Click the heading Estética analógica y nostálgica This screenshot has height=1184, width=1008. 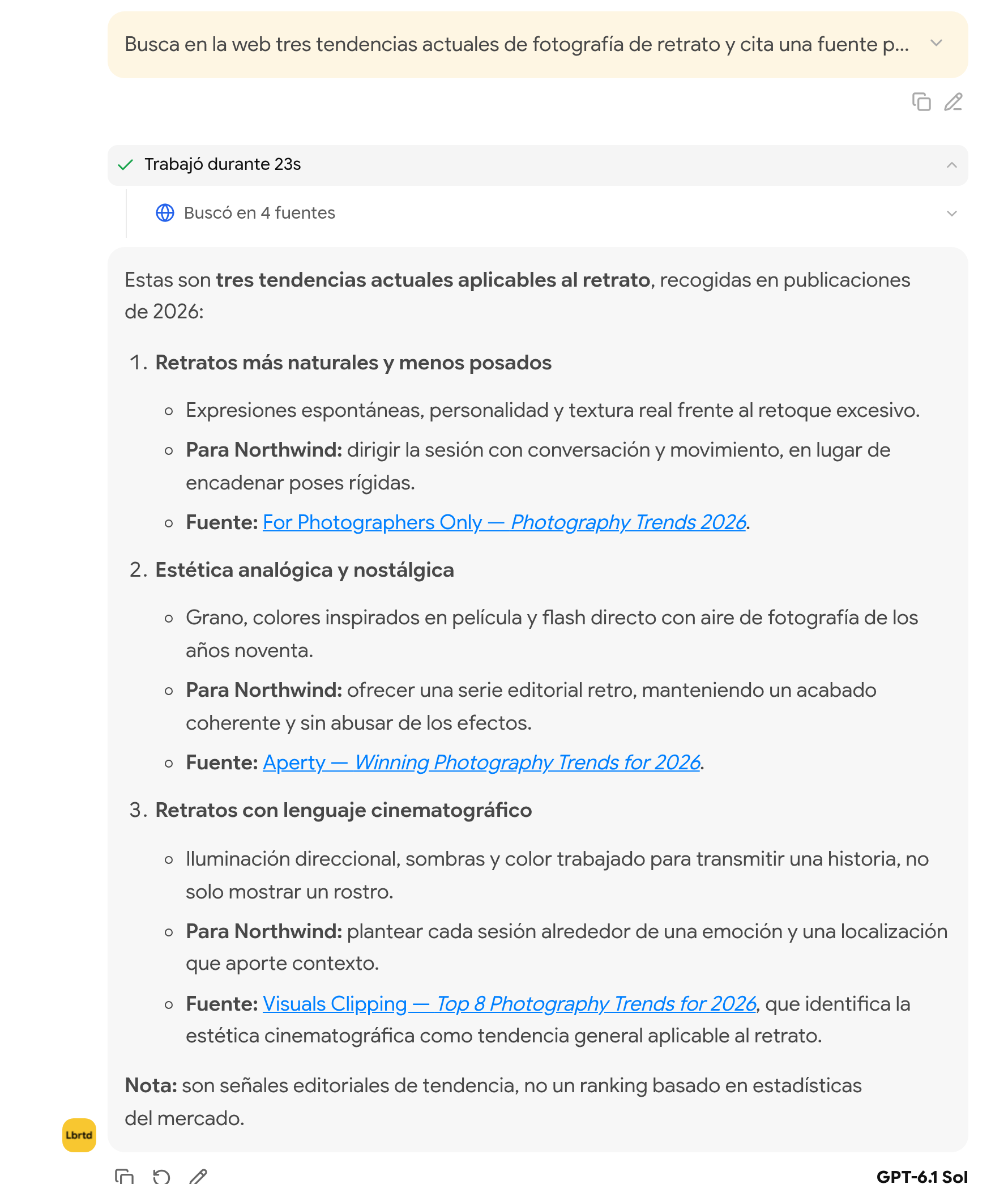click(305, 570)
